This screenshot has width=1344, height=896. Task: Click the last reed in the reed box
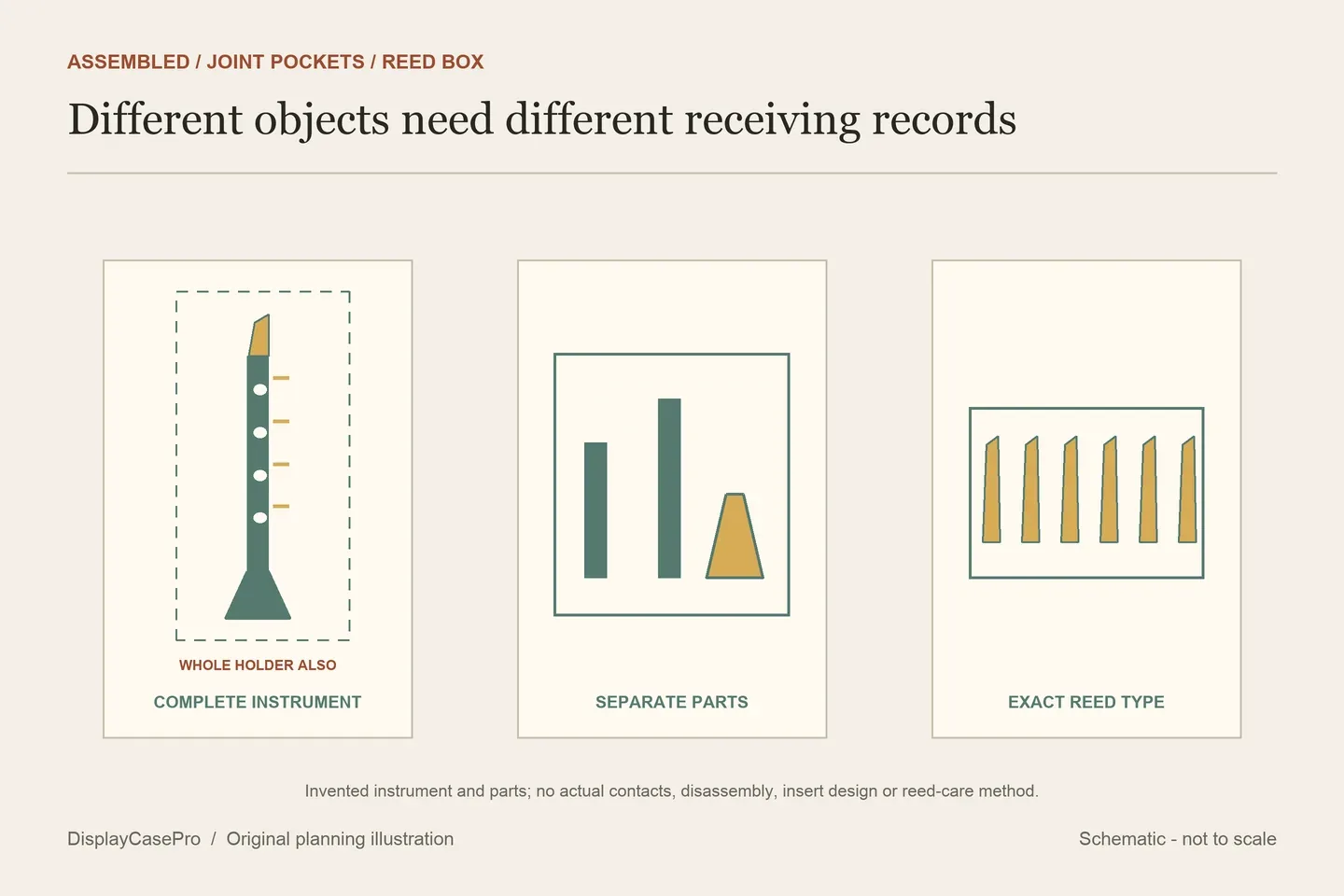coord(1187,489)
